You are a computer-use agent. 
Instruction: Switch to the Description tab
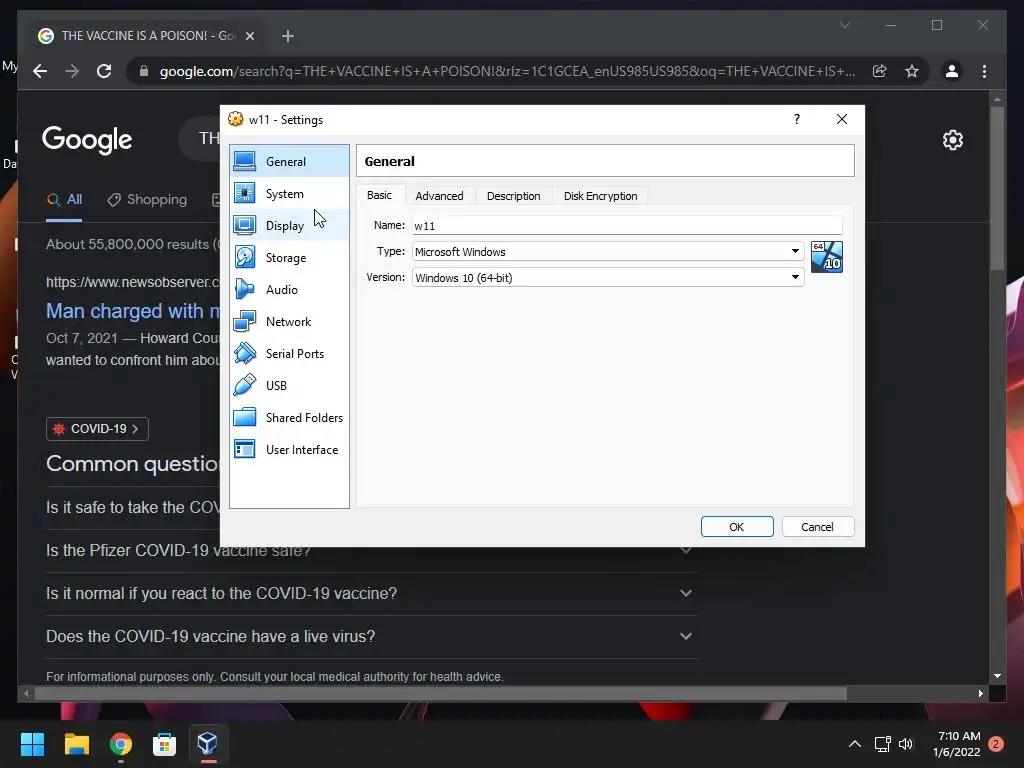[x=513, y=196]
